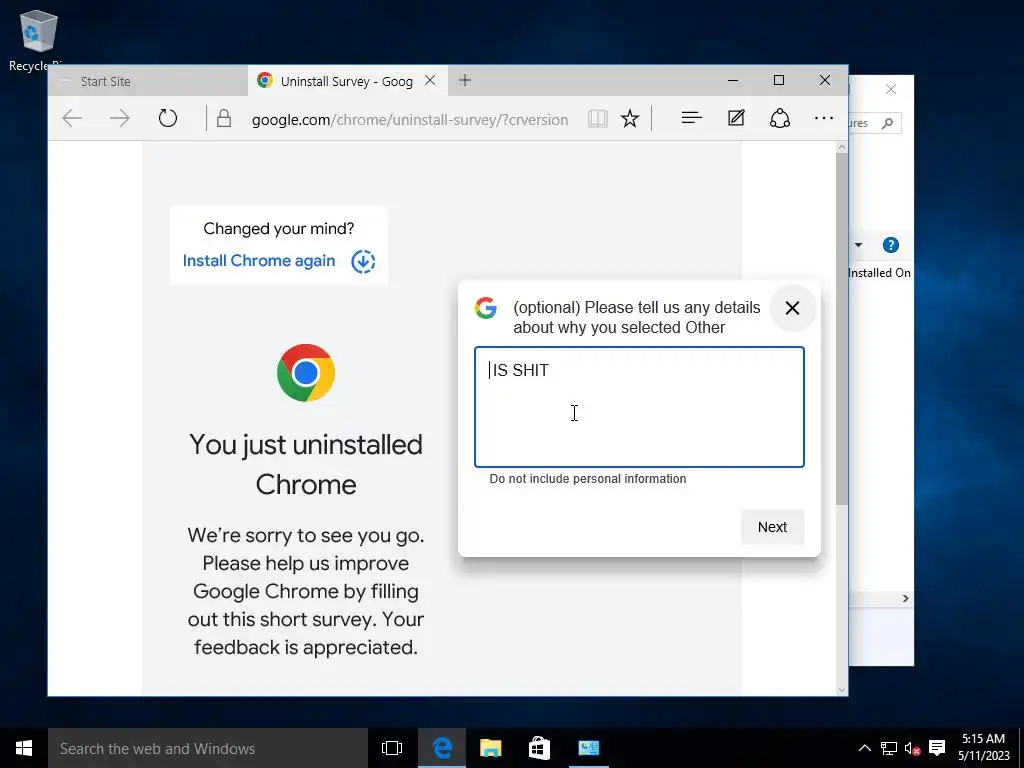Click Next in the survey dialog
Screen dimensions: 1024x768
773,527
